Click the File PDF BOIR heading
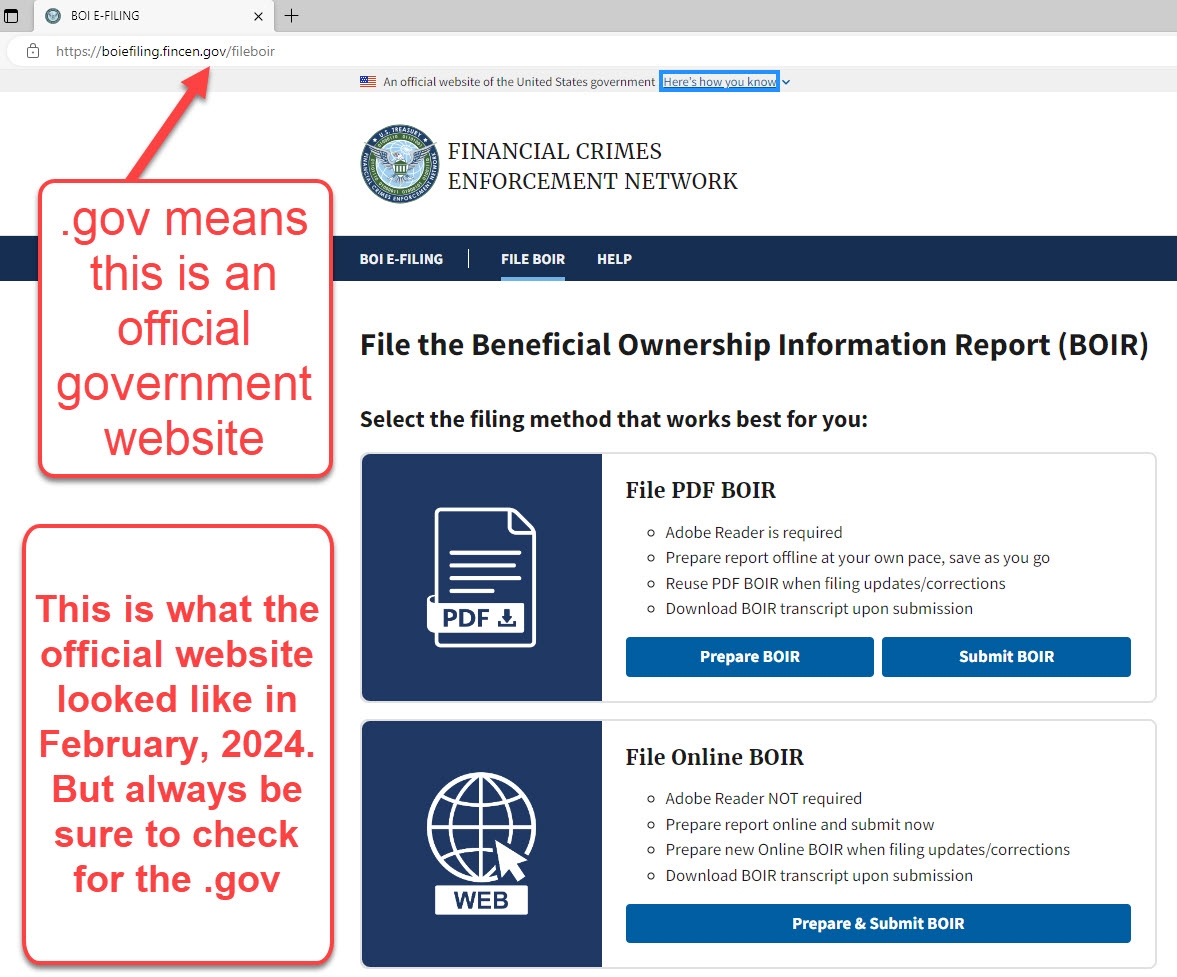Screen dimensions: 1177x977 (x=701, y=490)
